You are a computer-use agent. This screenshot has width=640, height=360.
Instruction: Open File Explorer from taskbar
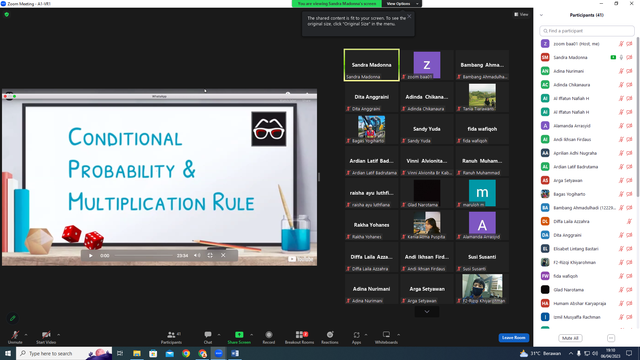coord(137,353)
